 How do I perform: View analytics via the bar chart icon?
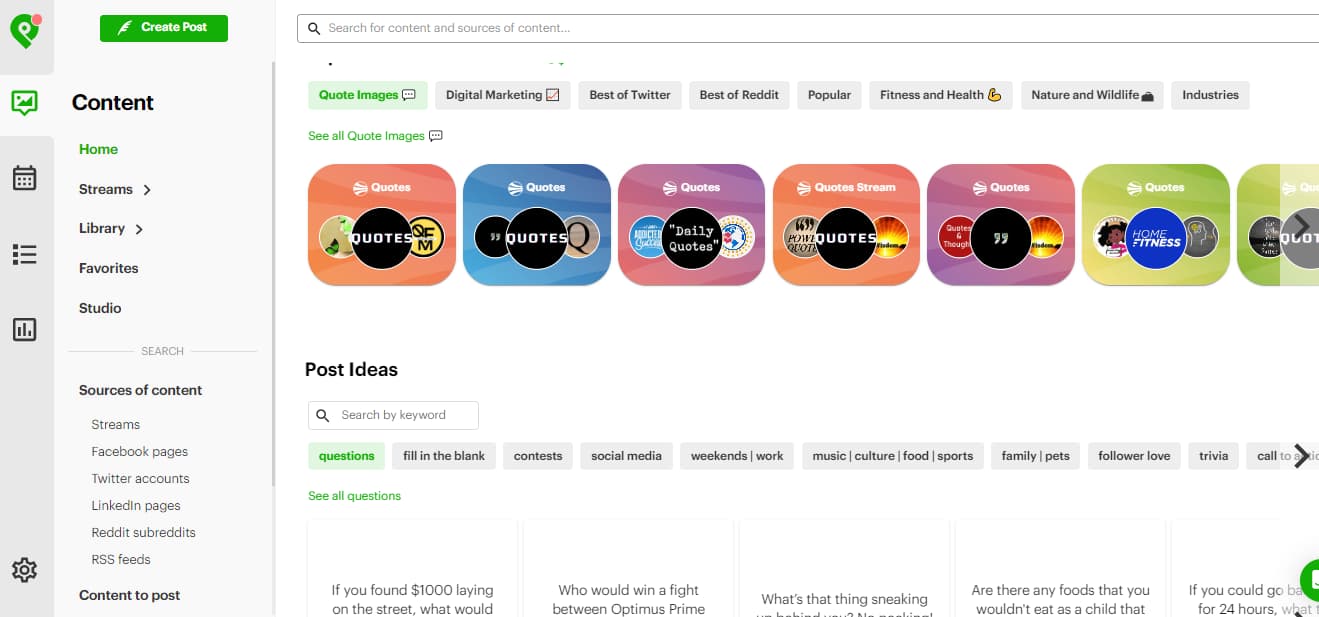[24, 329]
